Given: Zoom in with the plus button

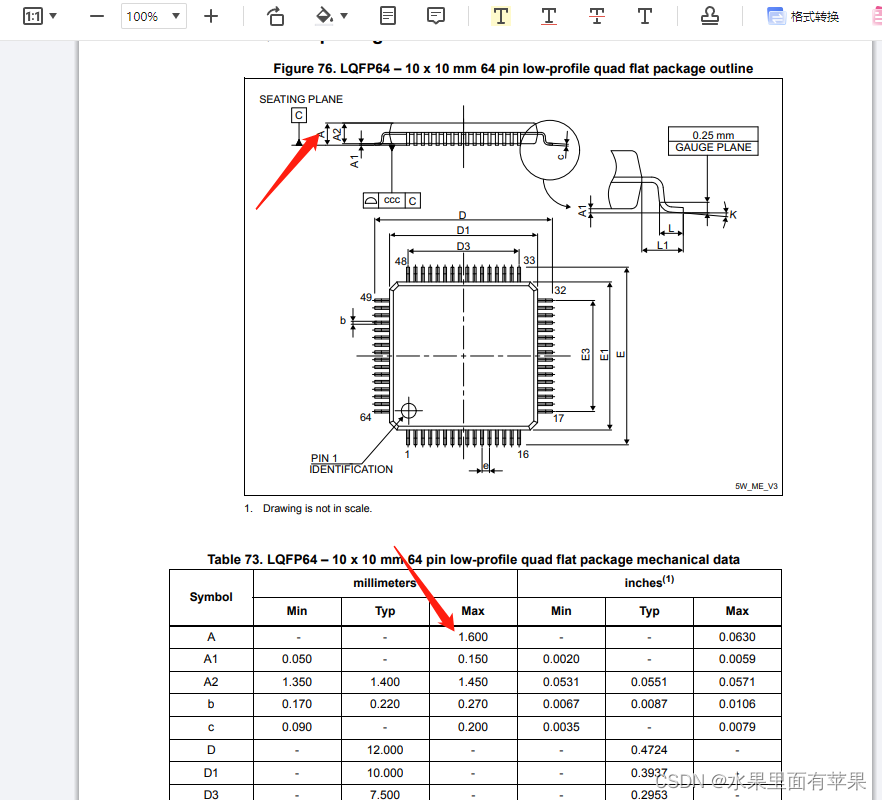Looking at the screenshot, I should 211,16.
